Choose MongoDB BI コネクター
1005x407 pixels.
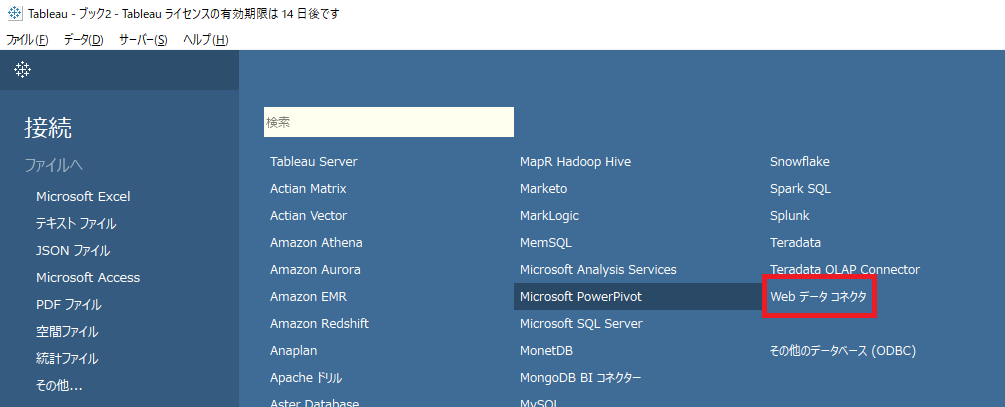(580, 378)
